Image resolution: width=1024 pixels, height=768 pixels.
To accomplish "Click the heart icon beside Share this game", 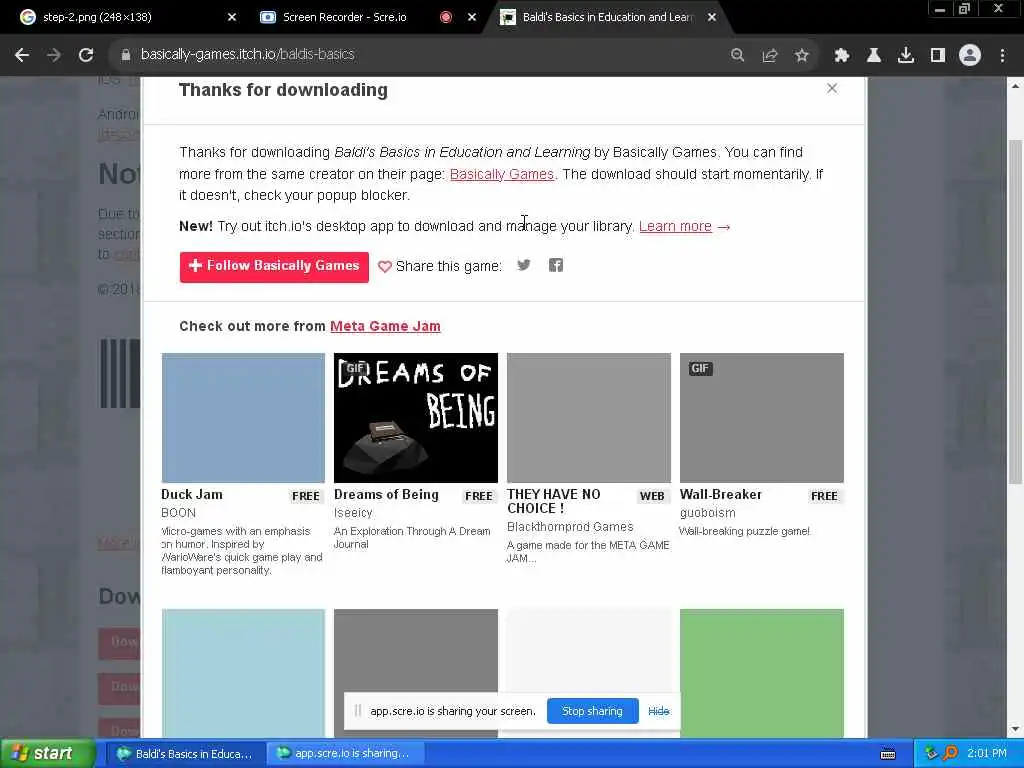I will (x=385, y=266).
